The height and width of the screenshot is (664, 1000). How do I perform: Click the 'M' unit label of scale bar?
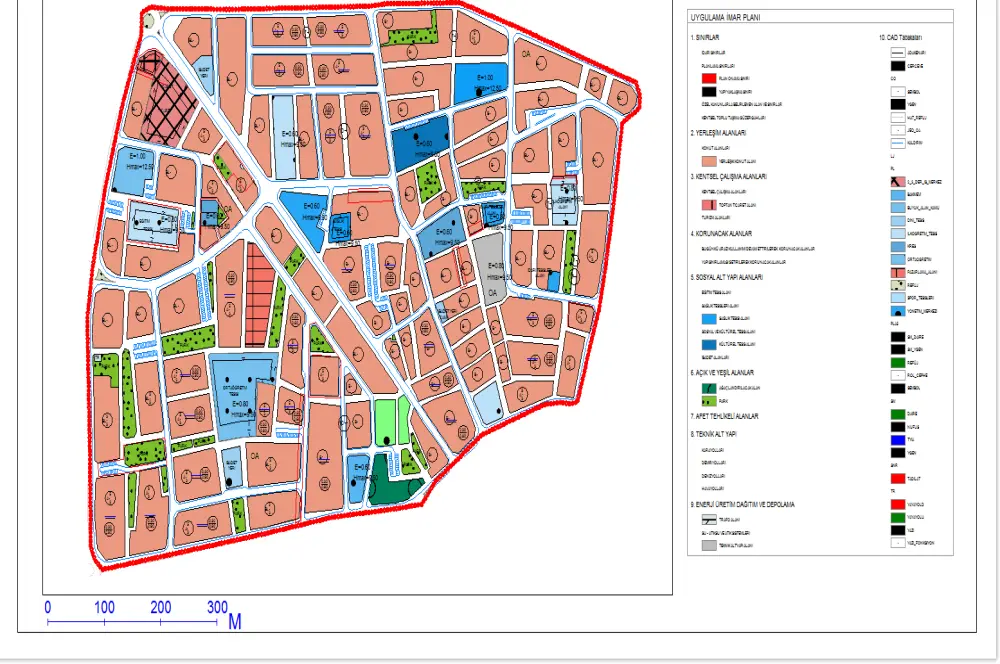point(235,621)
